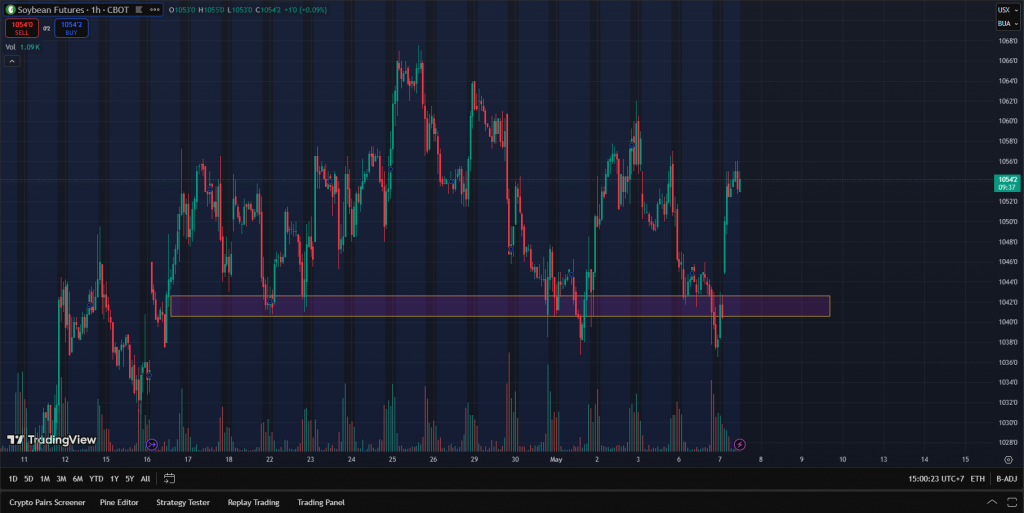
Task: Maximize the bottom panel with the fullscreen icon
Action: click(1012, 503)
